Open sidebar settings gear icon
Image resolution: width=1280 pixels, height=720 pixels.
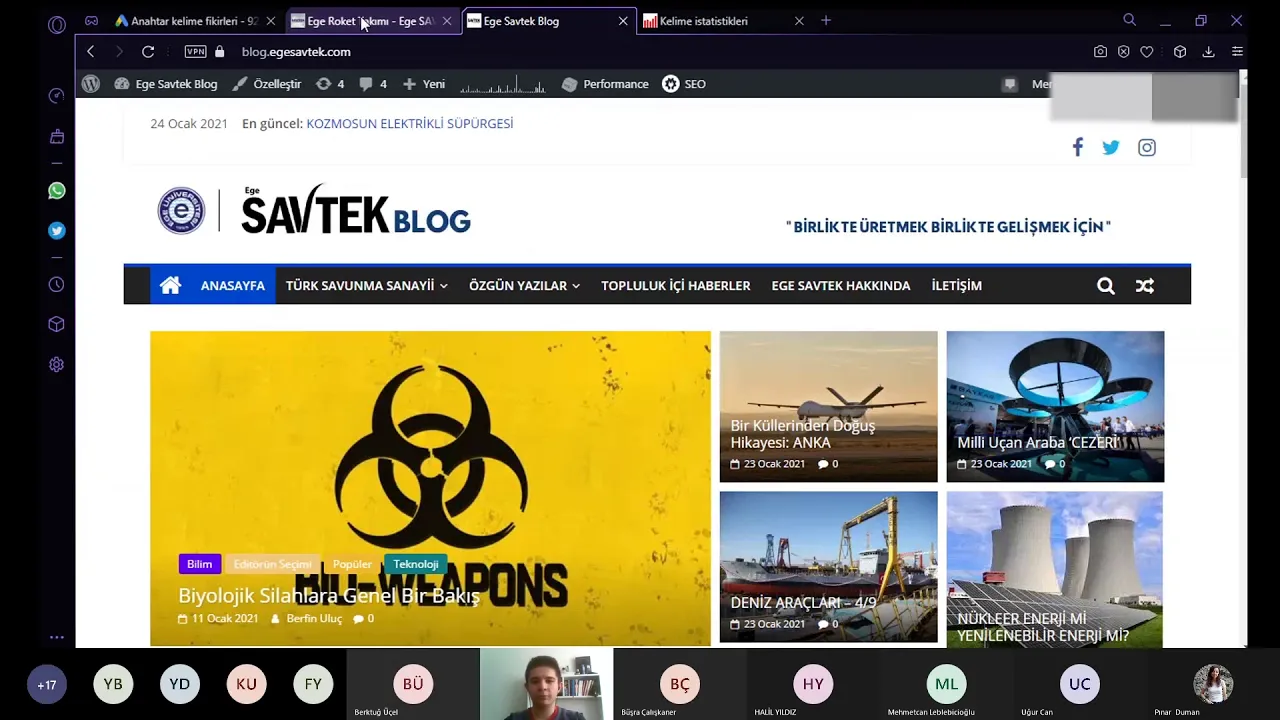[x=57, y=365]
